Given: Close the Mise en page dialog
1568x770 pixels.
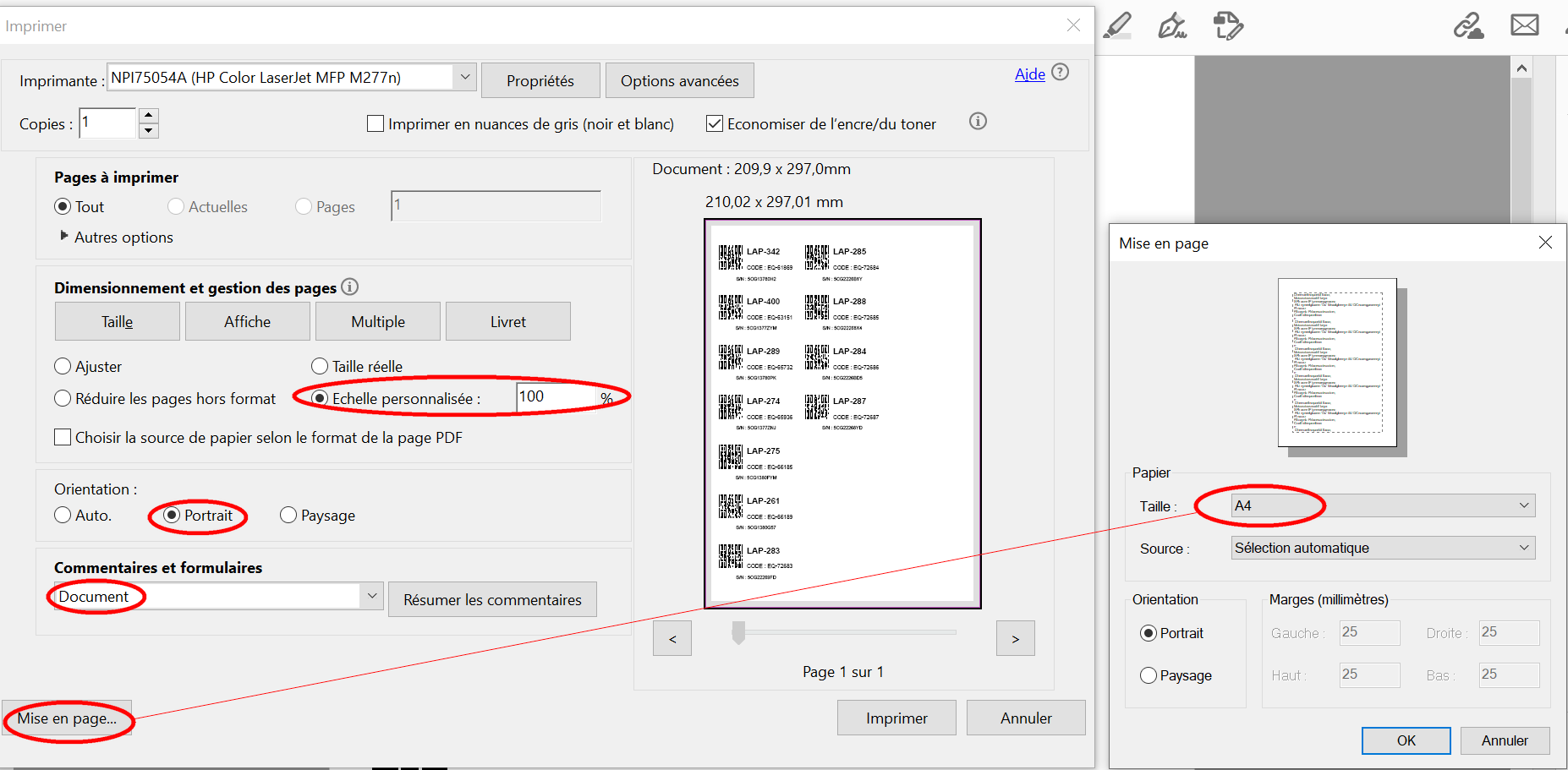Looking at the screenshot, I should point(1545,243).
